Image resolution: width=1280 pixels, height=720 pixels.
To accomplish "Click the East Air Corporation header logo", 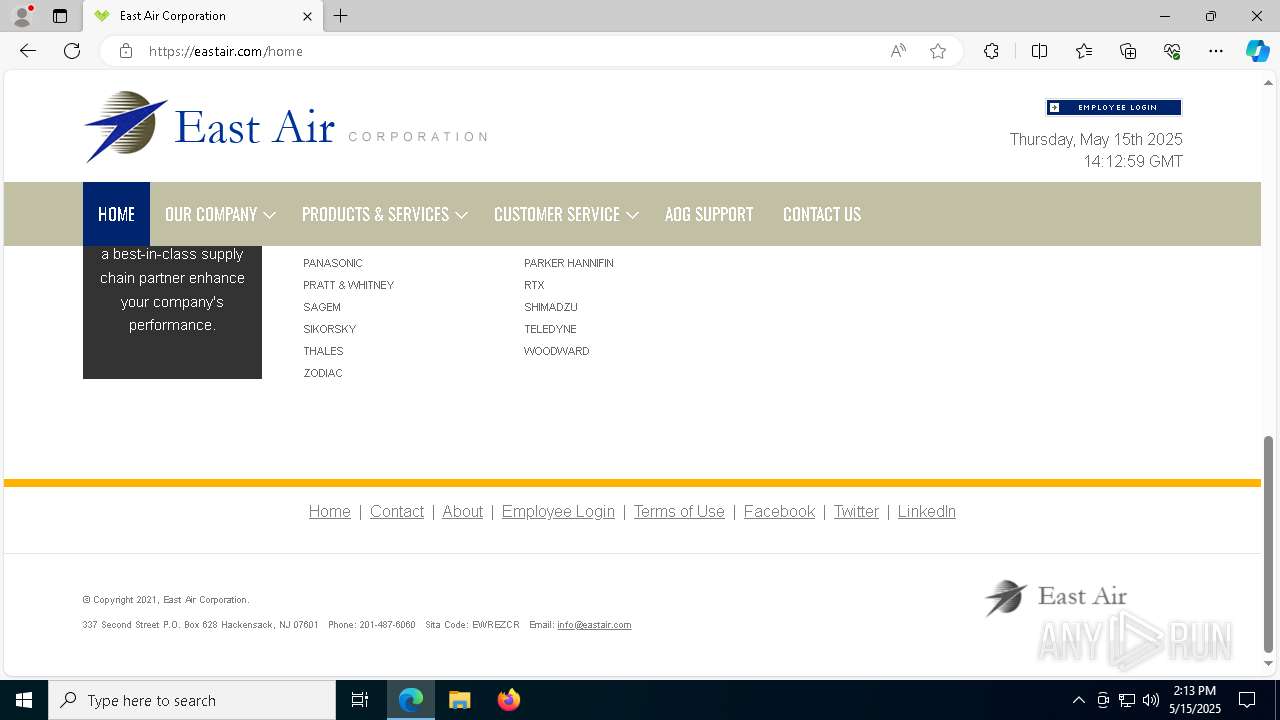I will tap(285, 127).
